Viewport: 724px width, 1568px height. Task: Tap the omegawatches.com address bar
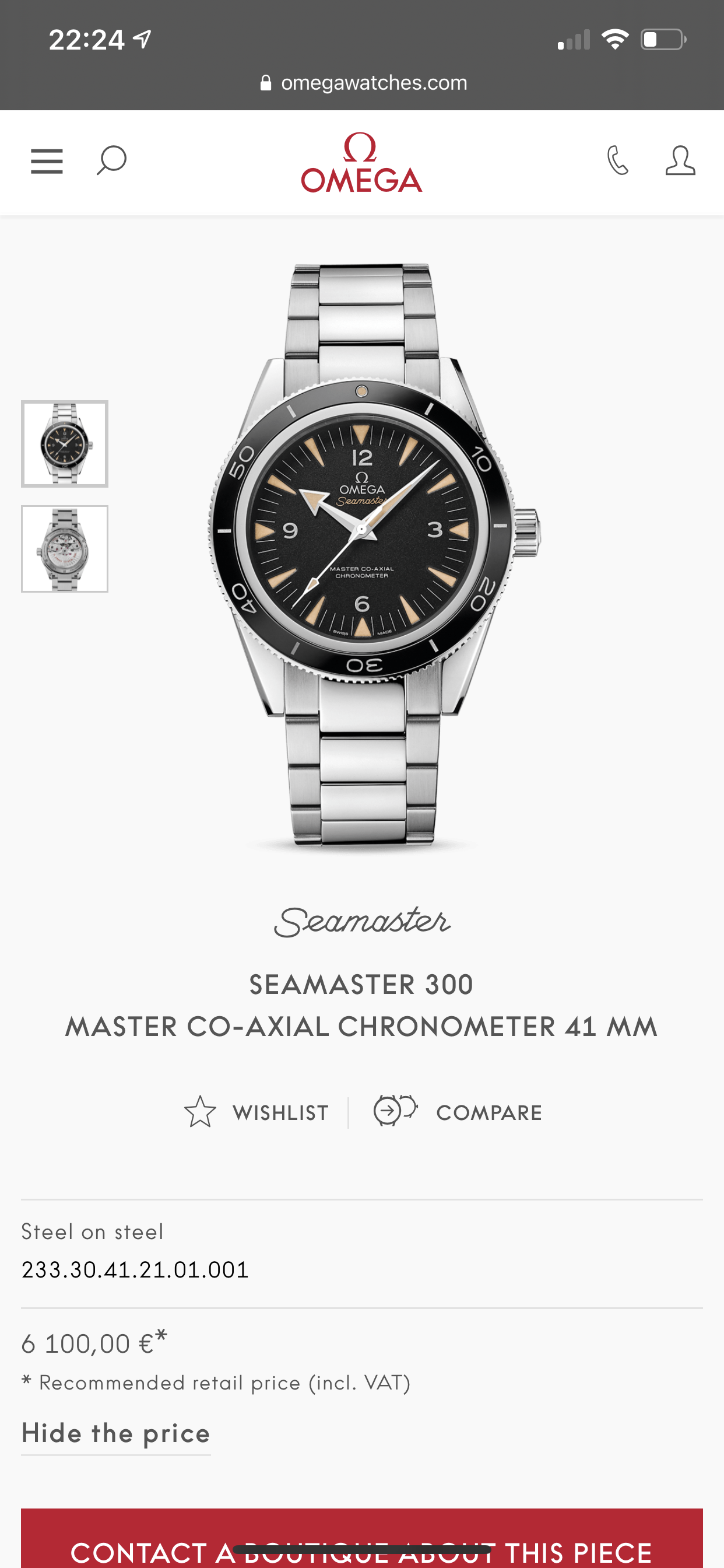tap(364, 83)
